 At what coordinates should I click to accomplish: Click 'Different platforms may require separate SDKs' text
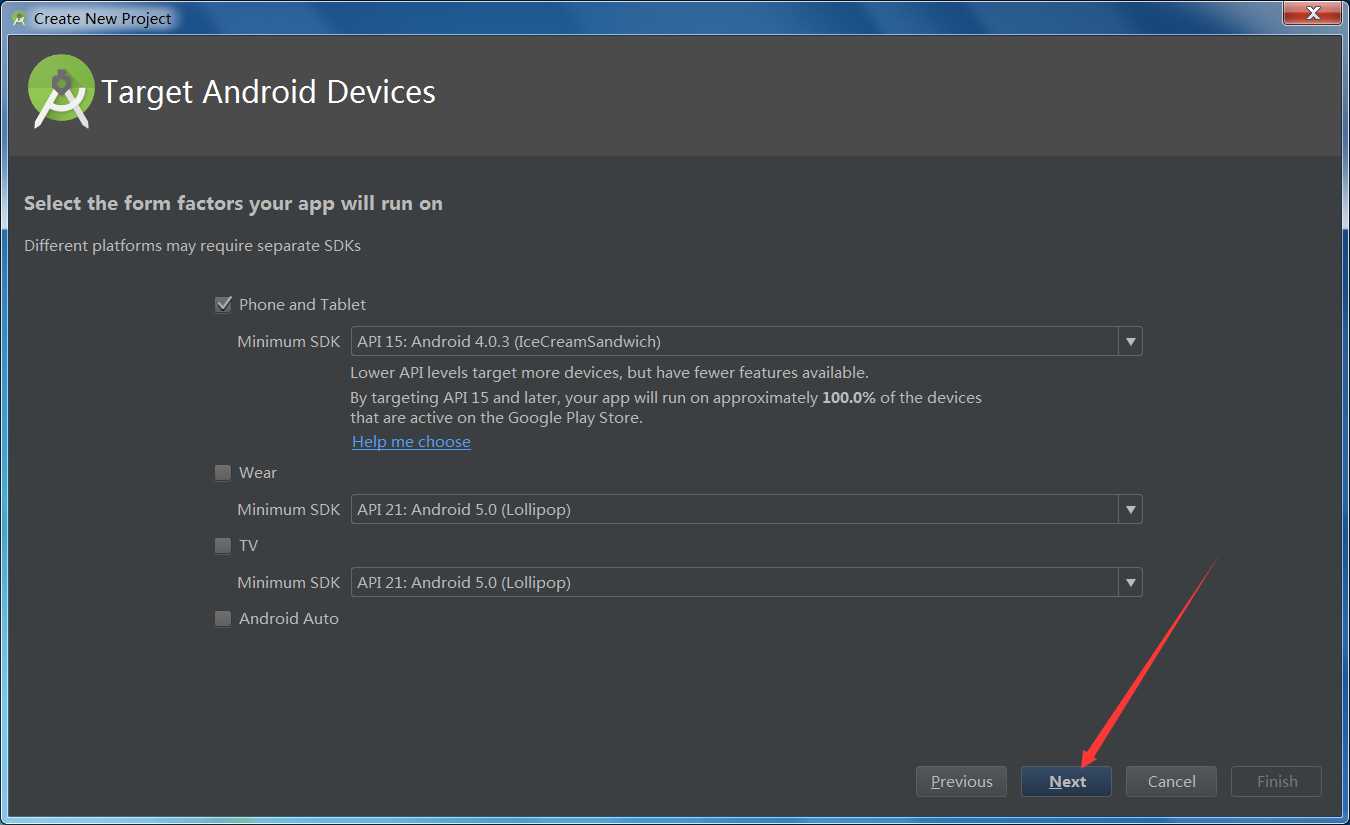[192, 246]
